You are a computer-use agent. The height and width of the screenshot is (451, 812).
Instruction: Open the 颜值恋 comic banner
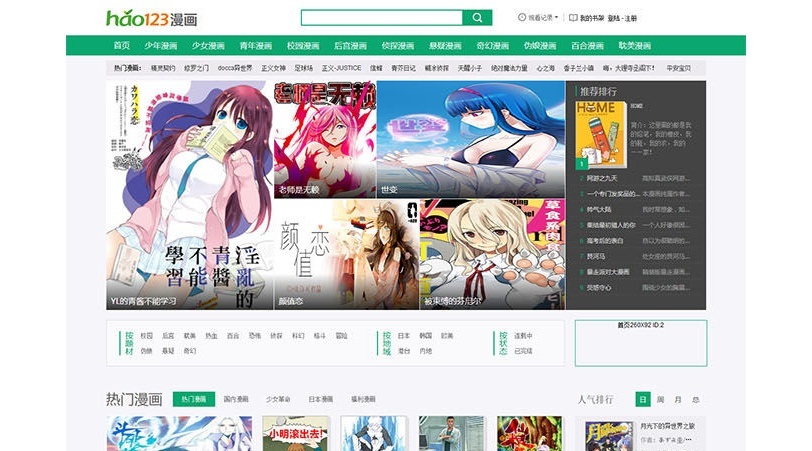(346, 254)
